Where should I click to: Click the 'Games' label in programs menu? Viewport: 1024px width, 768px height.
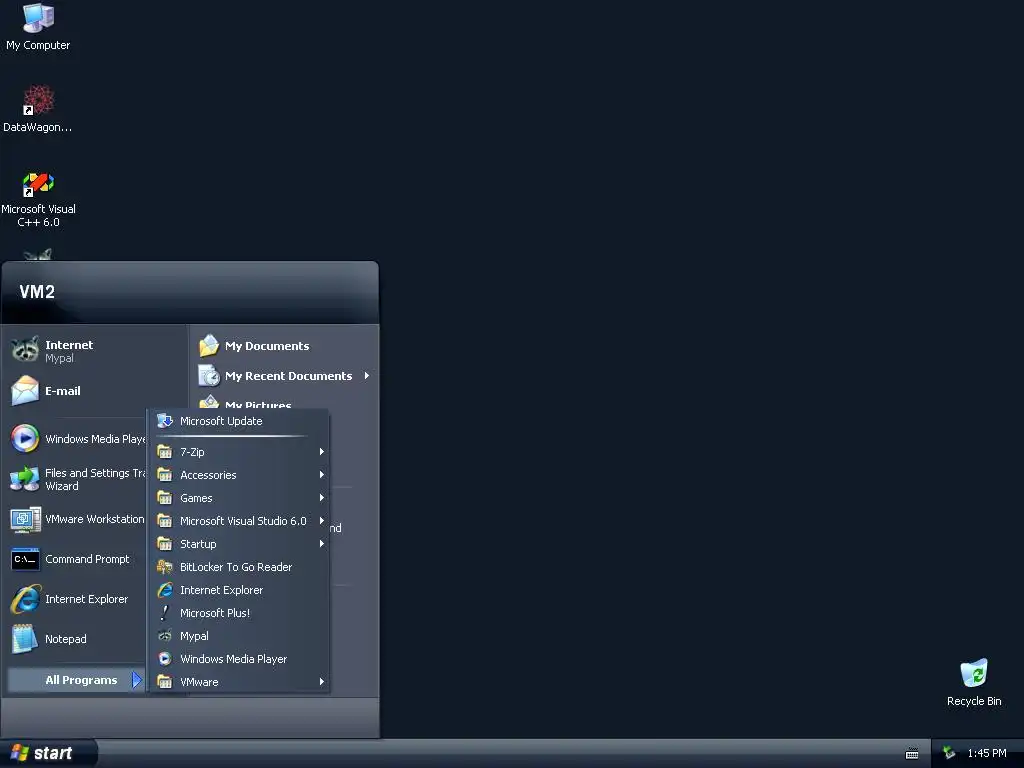(196, 498)
